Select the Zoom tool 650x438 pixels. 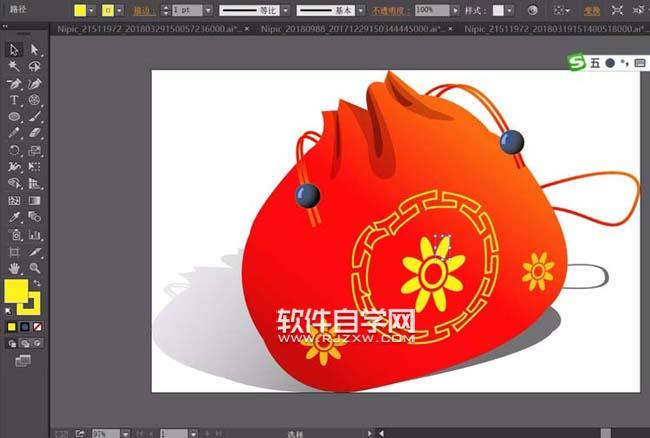click(34, 268)
